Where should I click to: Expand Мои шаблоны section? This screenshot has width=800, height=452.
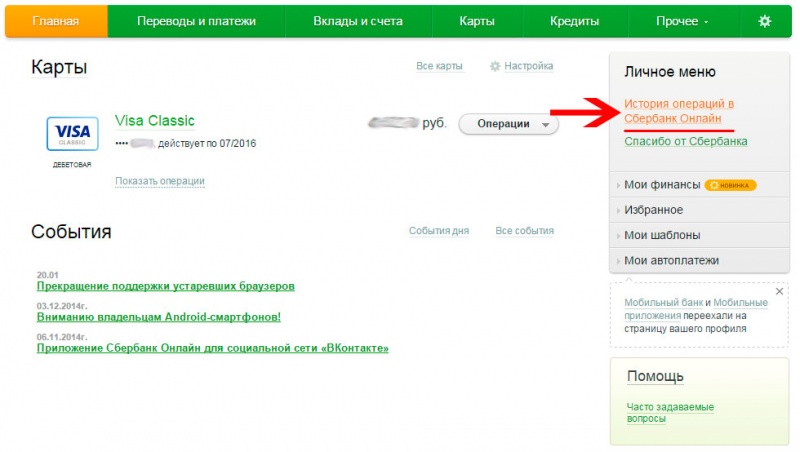(661, 235)
